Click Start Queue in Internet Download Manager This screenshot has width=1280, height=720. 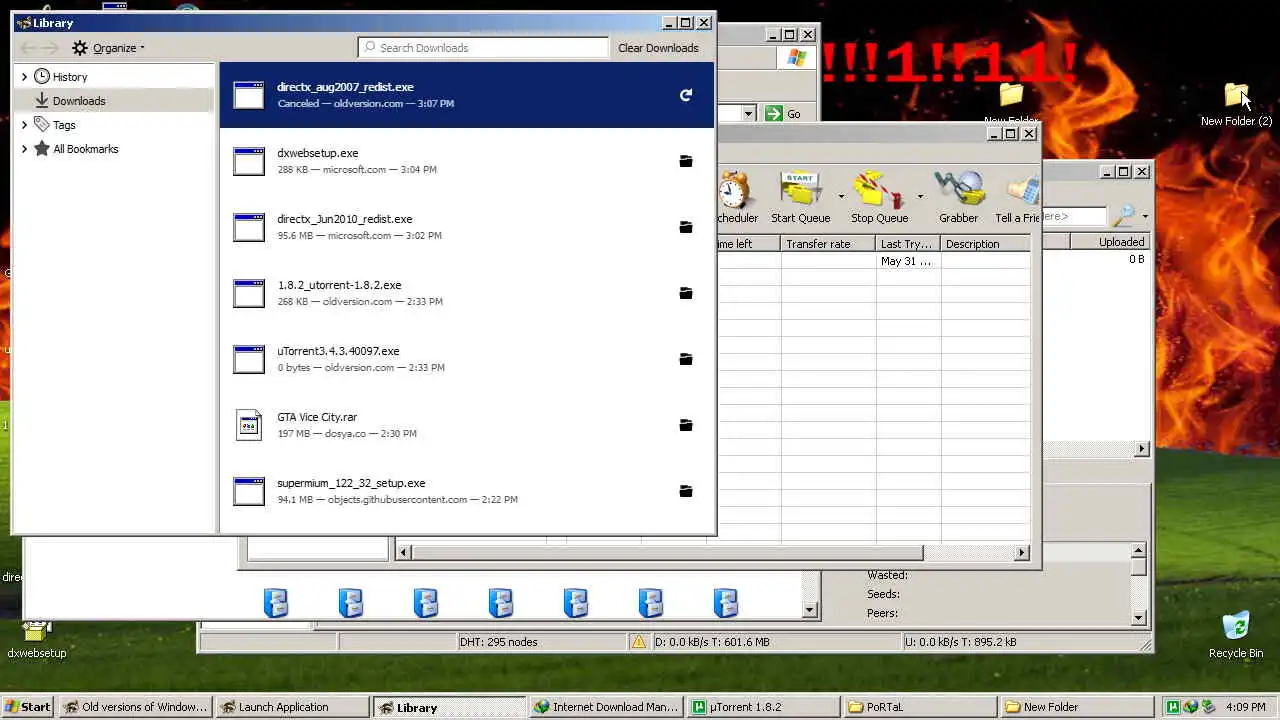[x=800, y=197]
